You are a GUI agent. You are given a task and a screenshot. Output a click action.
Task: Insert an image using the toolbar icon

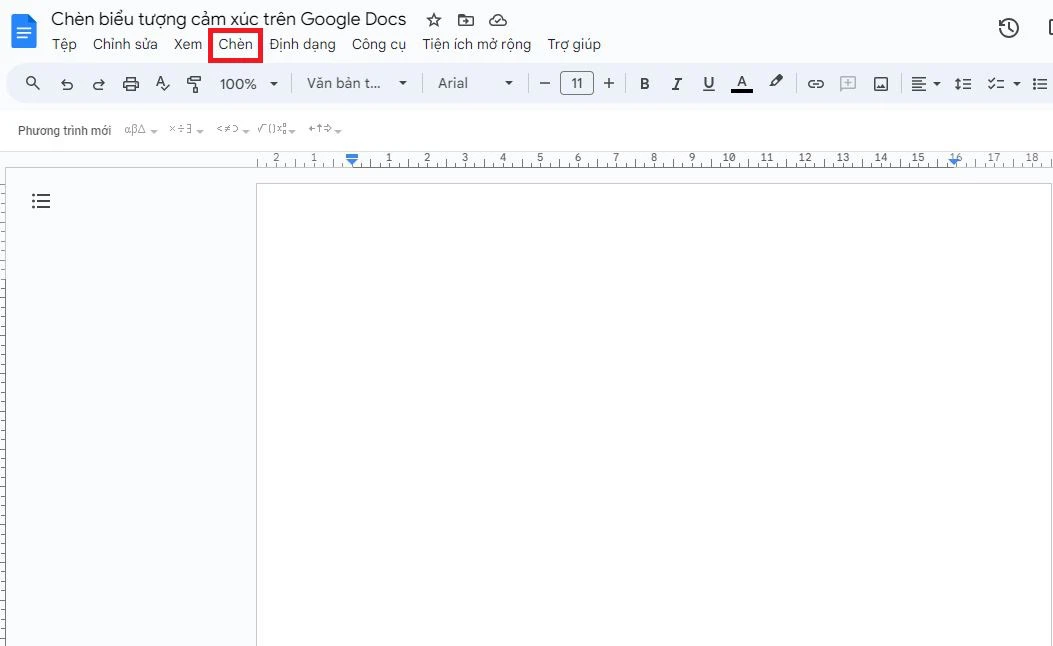[x=880, y=83]
